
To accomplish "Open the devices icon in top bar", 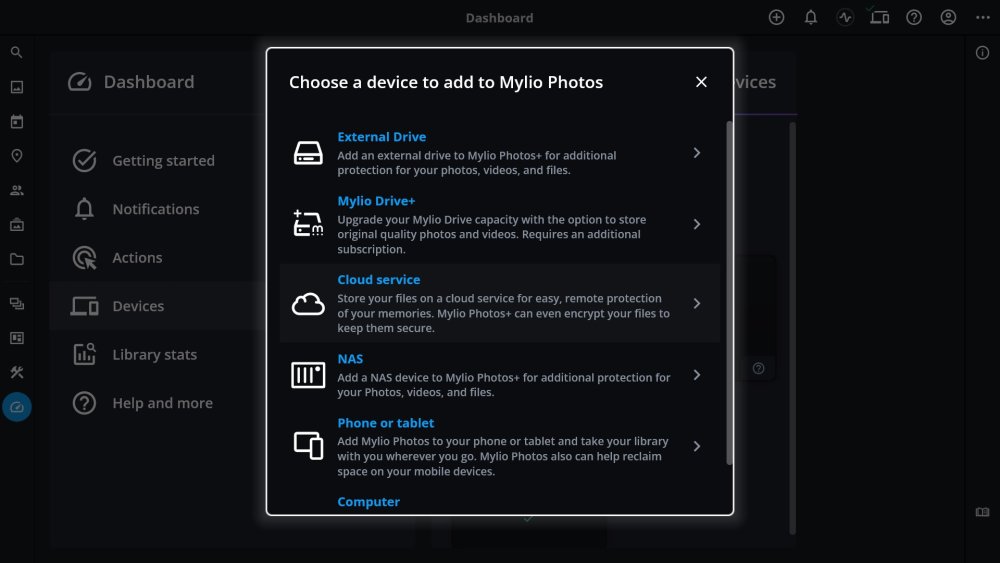I will pyautogui.click(x=879, y=17).
